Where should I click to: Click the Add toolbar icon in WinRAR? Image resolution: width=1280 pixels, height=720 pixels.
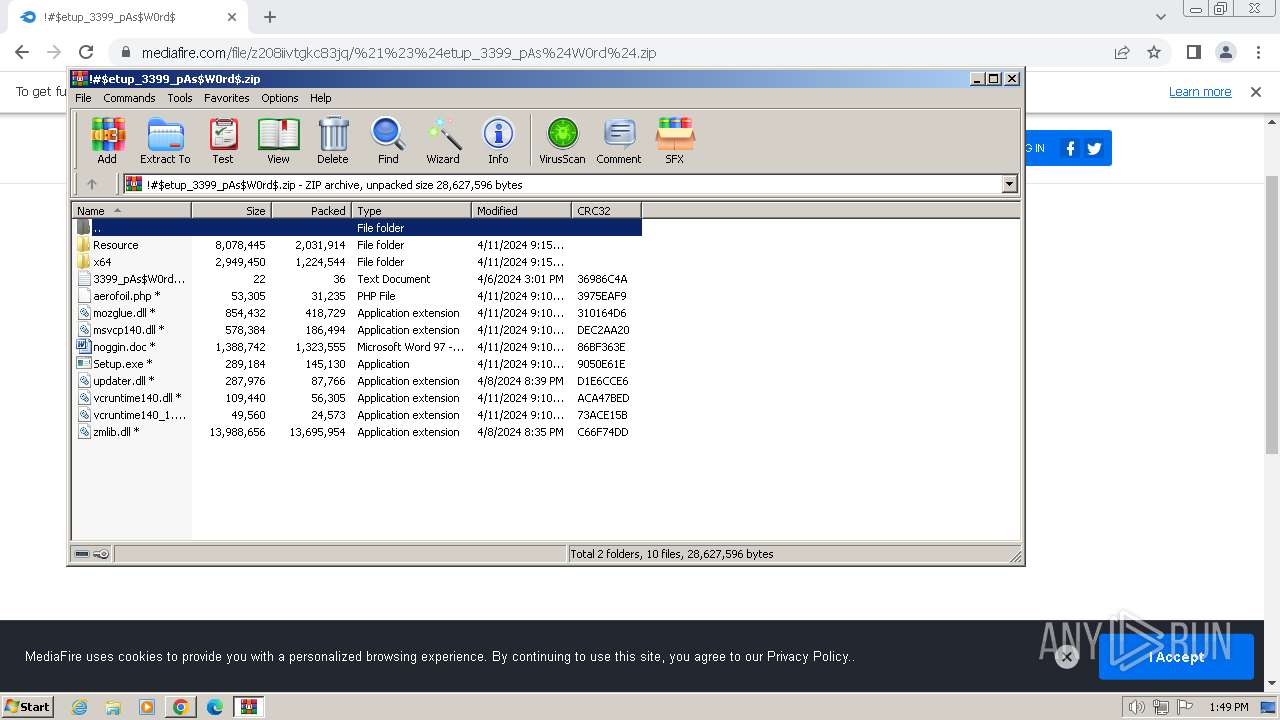(107, 141)
